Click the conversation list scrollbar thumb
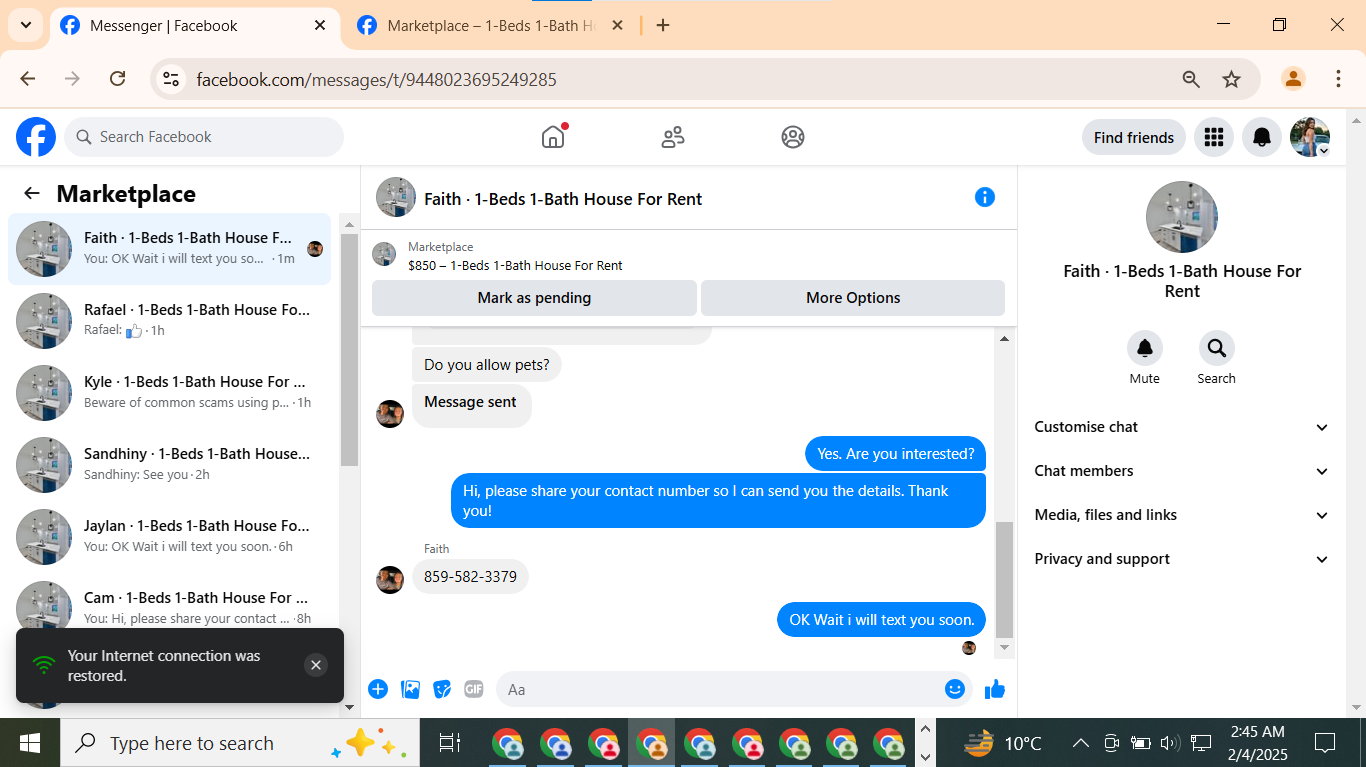The image size is (1366, 767). pyautogui.click(x=349, y=350)
